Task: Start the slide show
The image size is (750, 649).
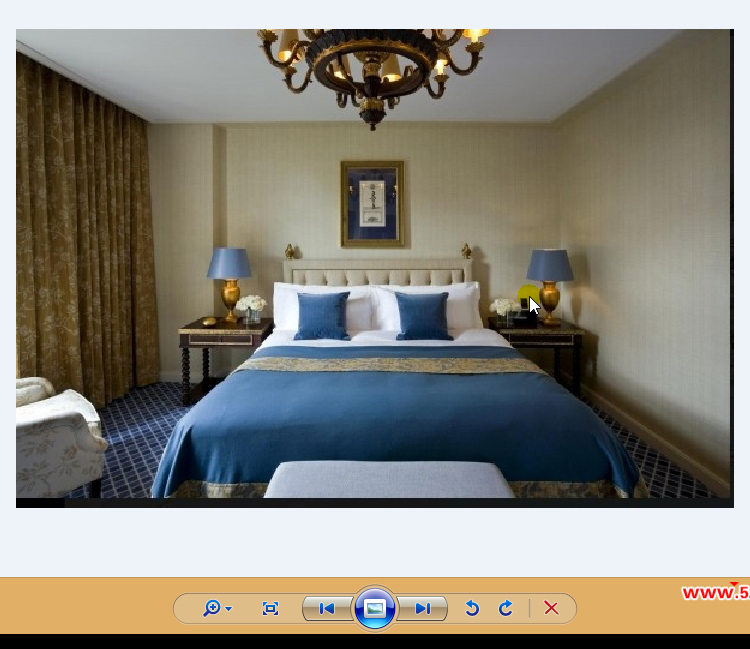Action: click(x=375, y=608)
